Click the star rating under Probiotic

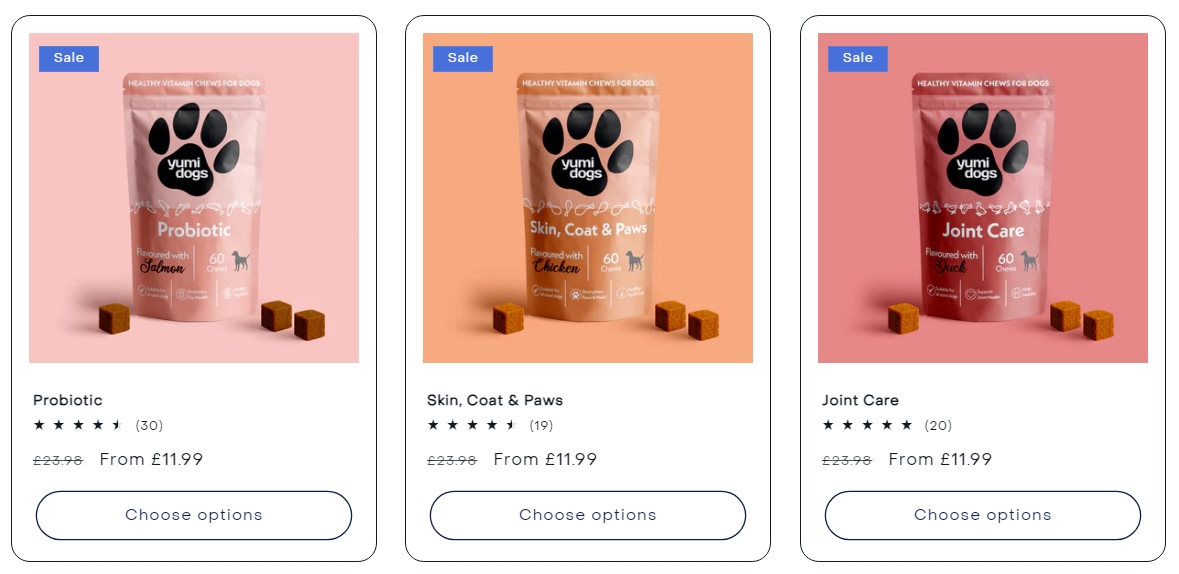coord(78,425)
